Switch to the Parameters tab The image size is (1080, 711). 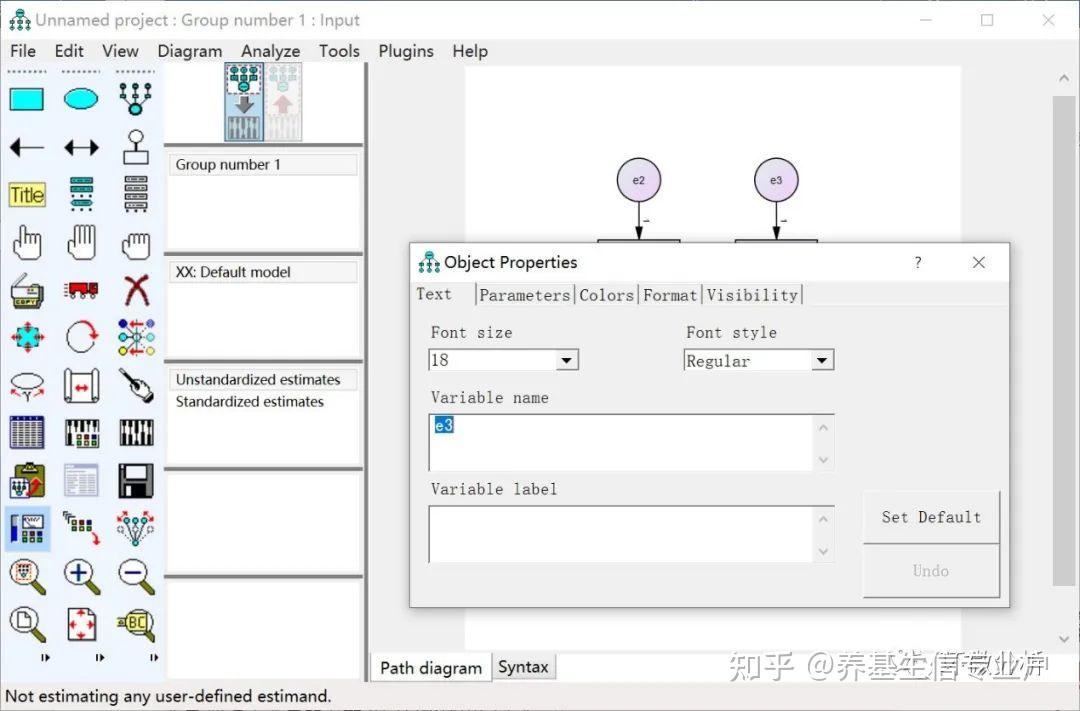click(524, 294)
